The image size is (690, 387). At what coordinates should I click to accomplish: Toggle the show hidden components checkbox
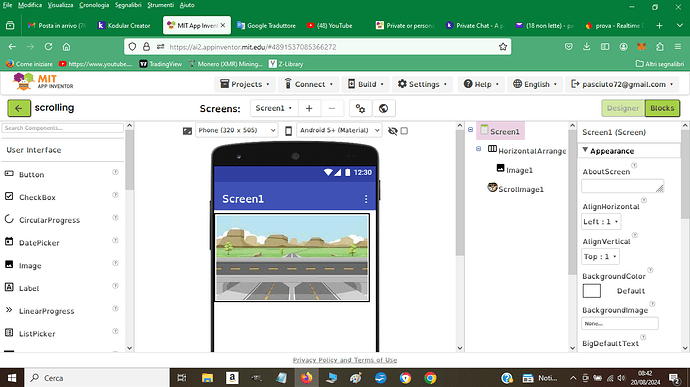[x=404, y=131]
